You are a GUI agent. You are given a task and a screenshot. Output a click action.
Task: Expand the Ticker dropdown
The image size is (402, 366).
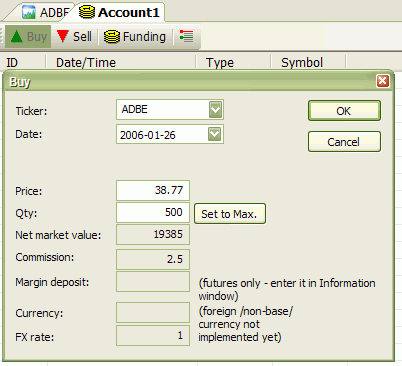point(215,109)
